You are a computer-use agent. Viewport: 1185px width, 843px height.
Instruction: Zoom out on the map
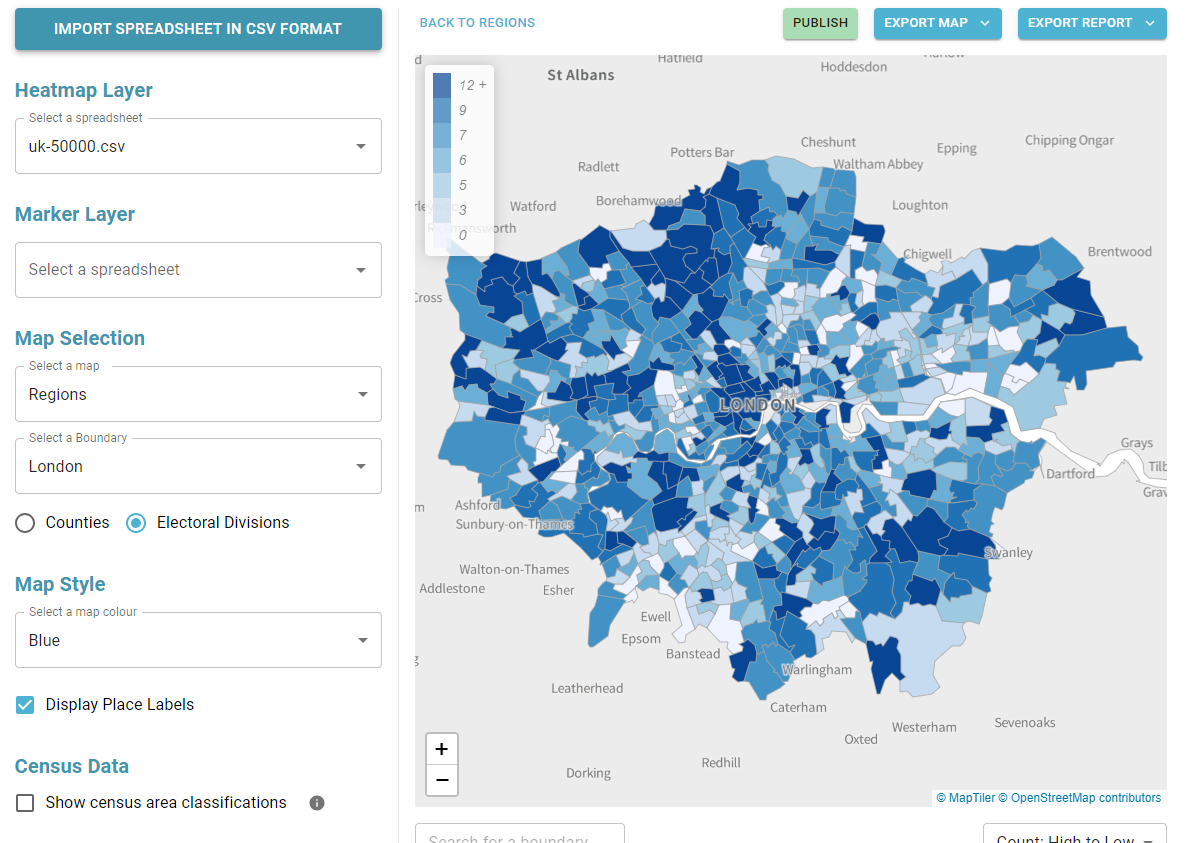click(441, 780)
